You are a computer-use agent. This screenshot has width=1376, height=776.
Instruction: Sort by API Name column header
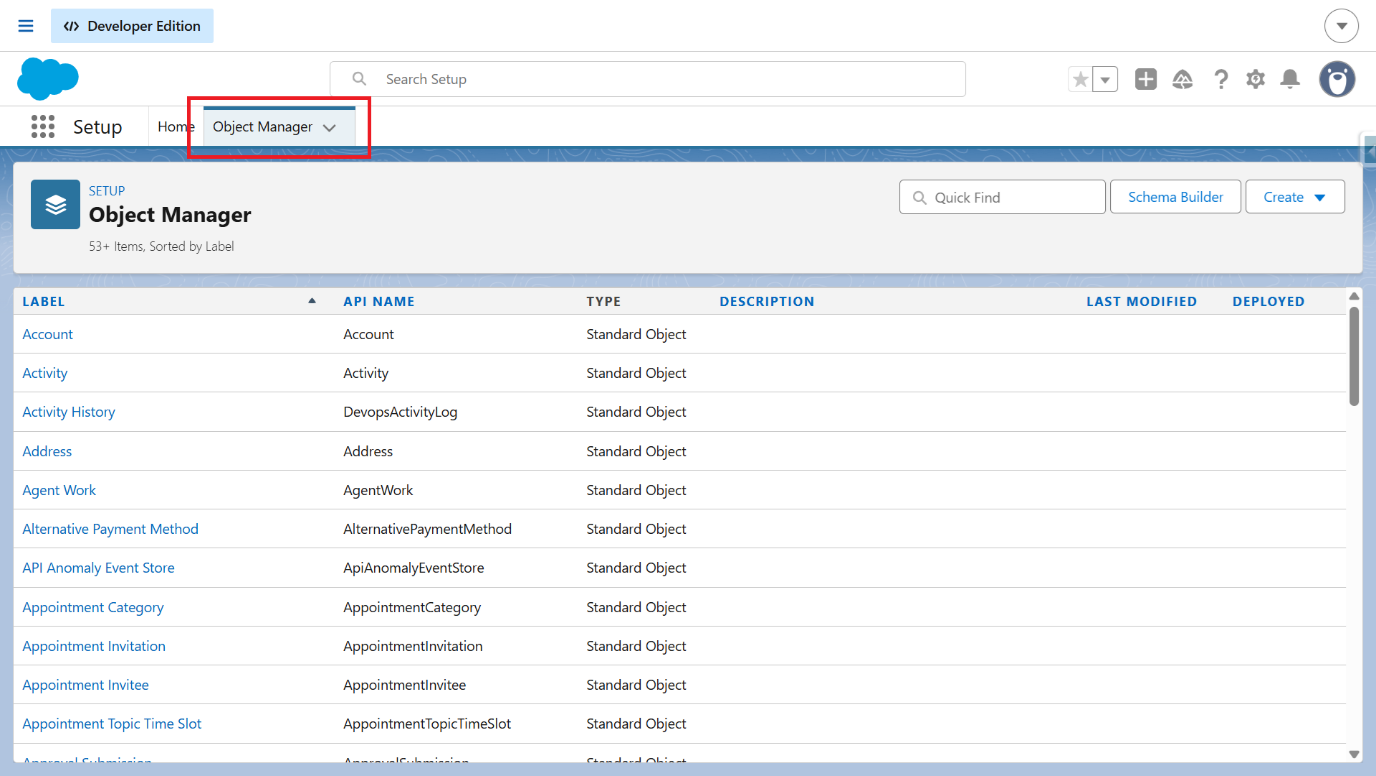[379, 301]
